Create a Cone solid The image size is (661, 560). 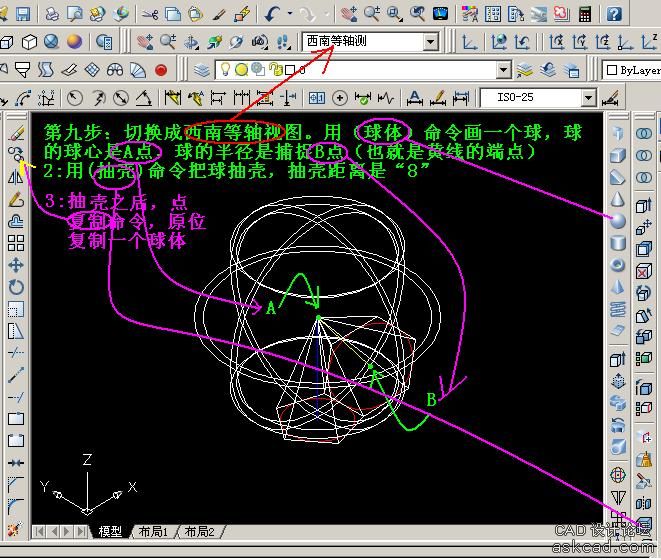(618, 199)
